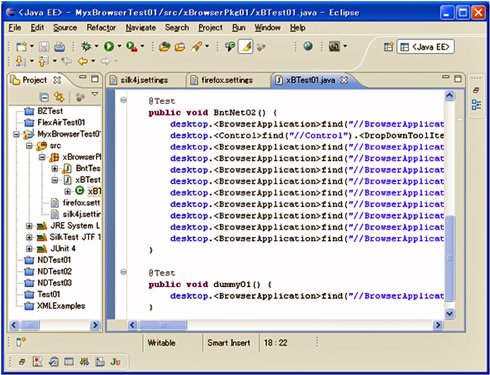The height and width of the screenshot is (375, 490).
Task: Click the Silk4J camera-like toolbar icon
Action: (334, 46)
